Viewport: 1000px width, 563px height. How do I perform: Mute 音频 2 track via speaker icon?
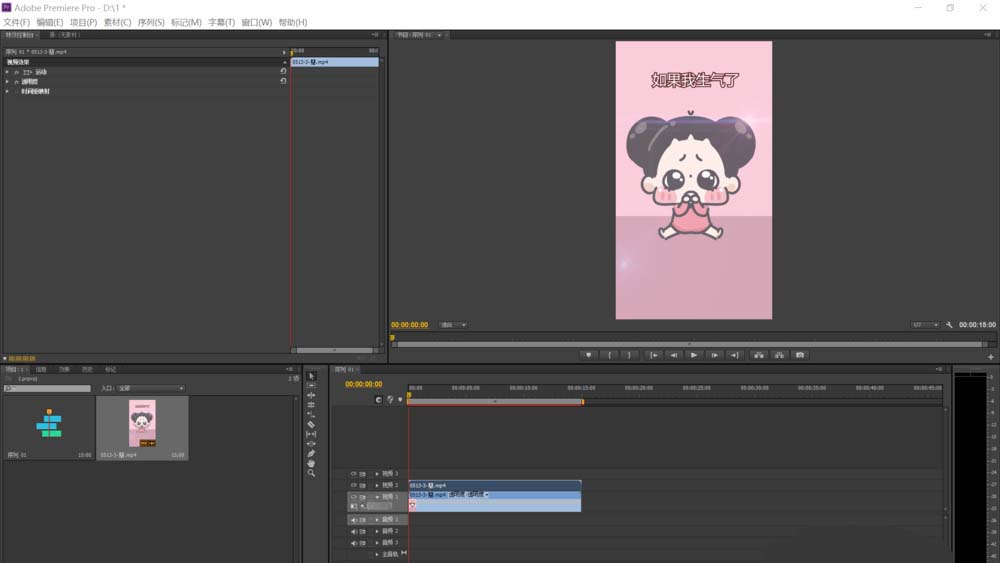353,531
